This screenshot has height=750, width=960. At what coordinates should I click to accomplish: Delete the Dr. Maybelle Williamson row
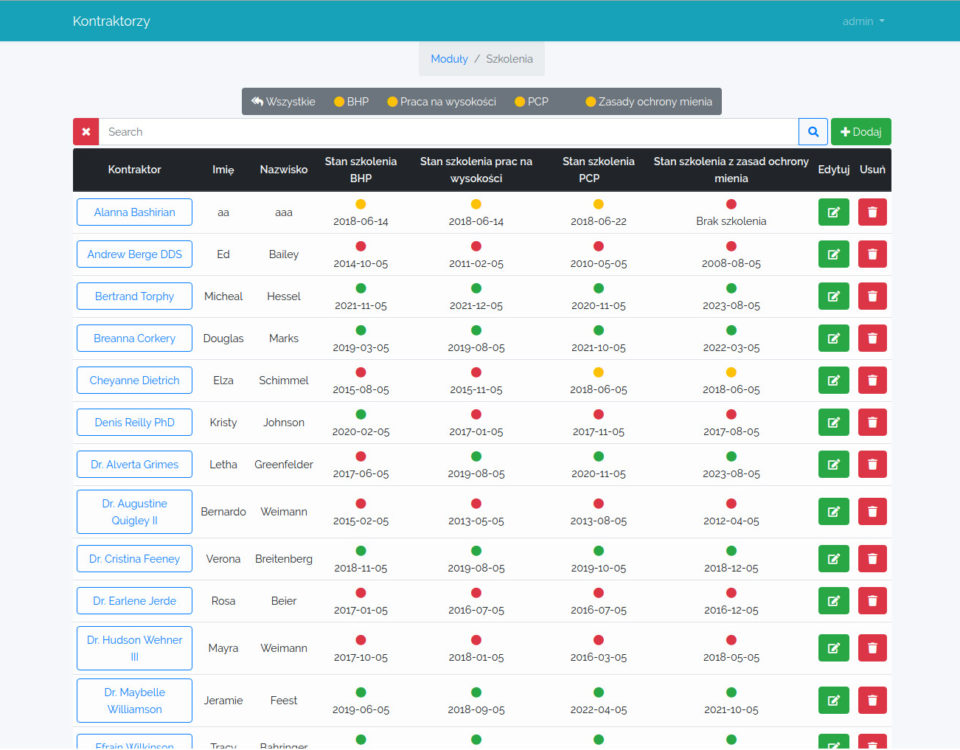[872, 700]
